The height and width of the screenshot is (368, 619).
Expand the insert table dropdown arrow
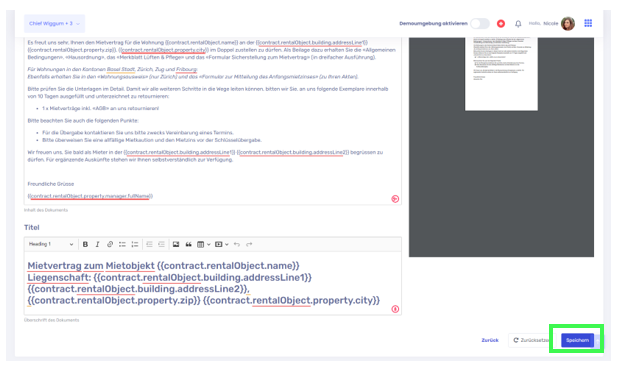coord(209,244)
